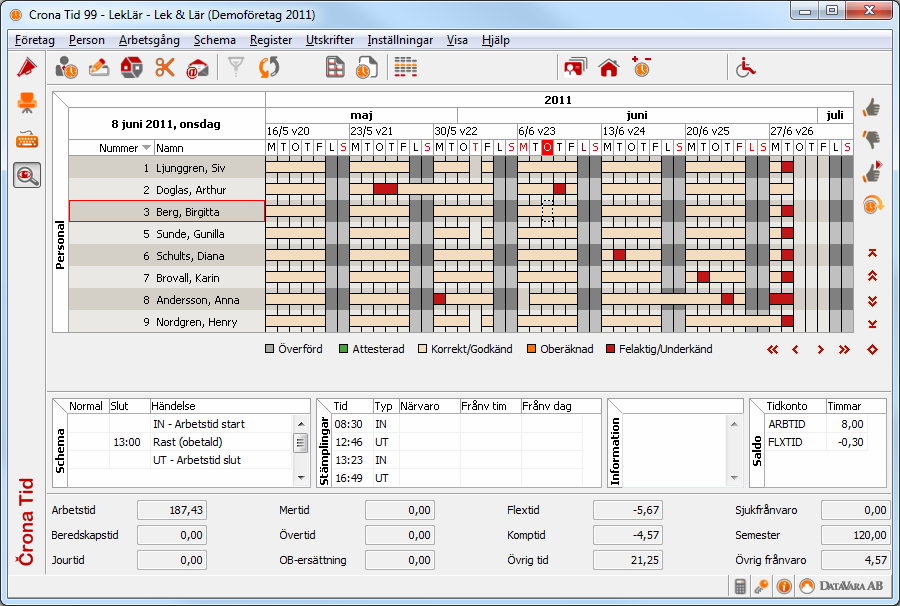Viewport: 900px width, 606px height.
Task: Open the Inställningar menu
Action: click(400, 40)
